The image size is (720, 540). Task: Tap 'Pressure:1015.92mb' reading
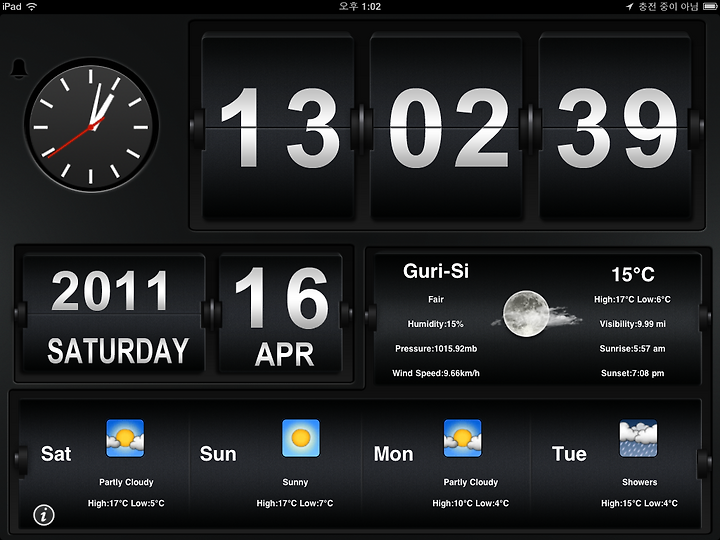click(436, 349)
